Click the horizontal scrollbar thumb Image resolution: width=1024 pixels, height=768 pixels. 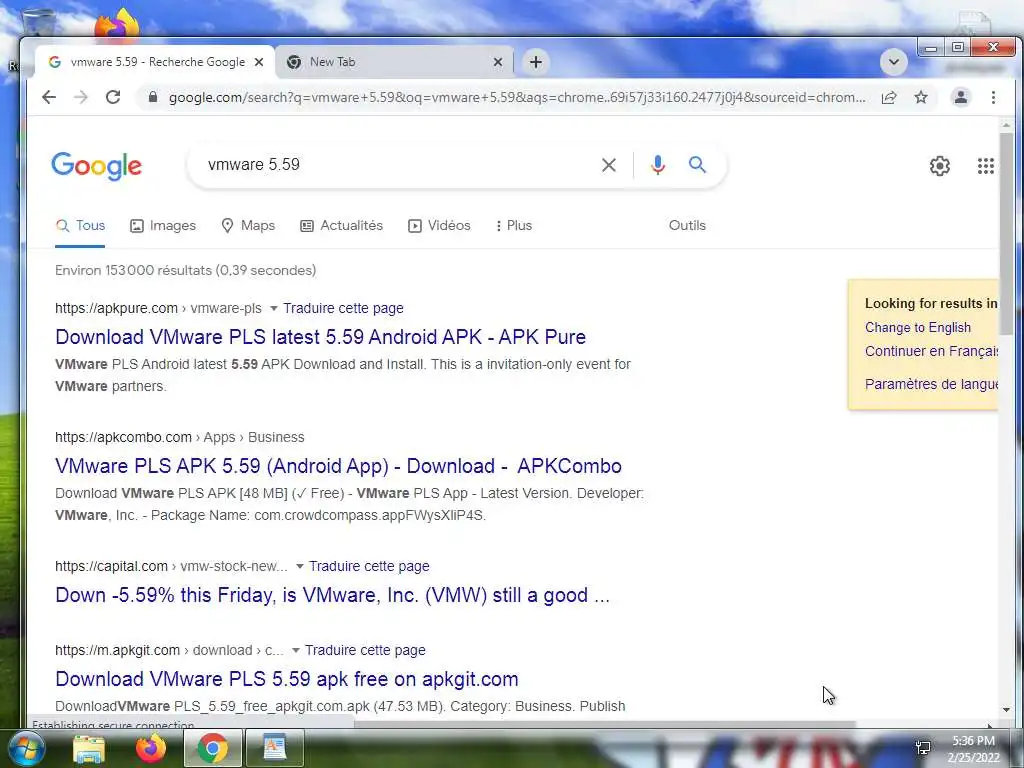[604, 724]
